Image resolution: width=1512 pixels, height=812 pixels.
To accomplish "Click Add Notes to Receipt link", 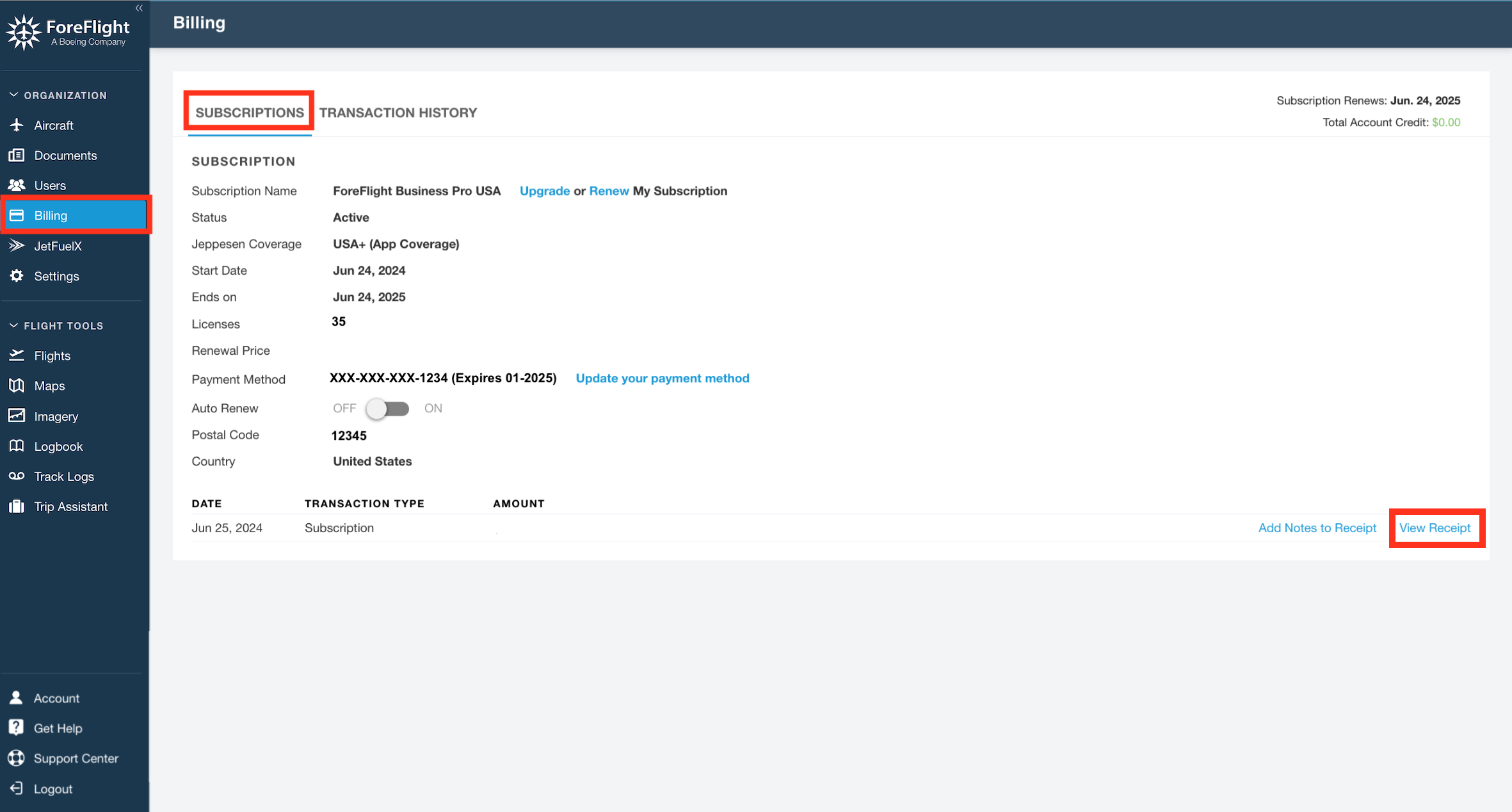I will pos(1317,528).
